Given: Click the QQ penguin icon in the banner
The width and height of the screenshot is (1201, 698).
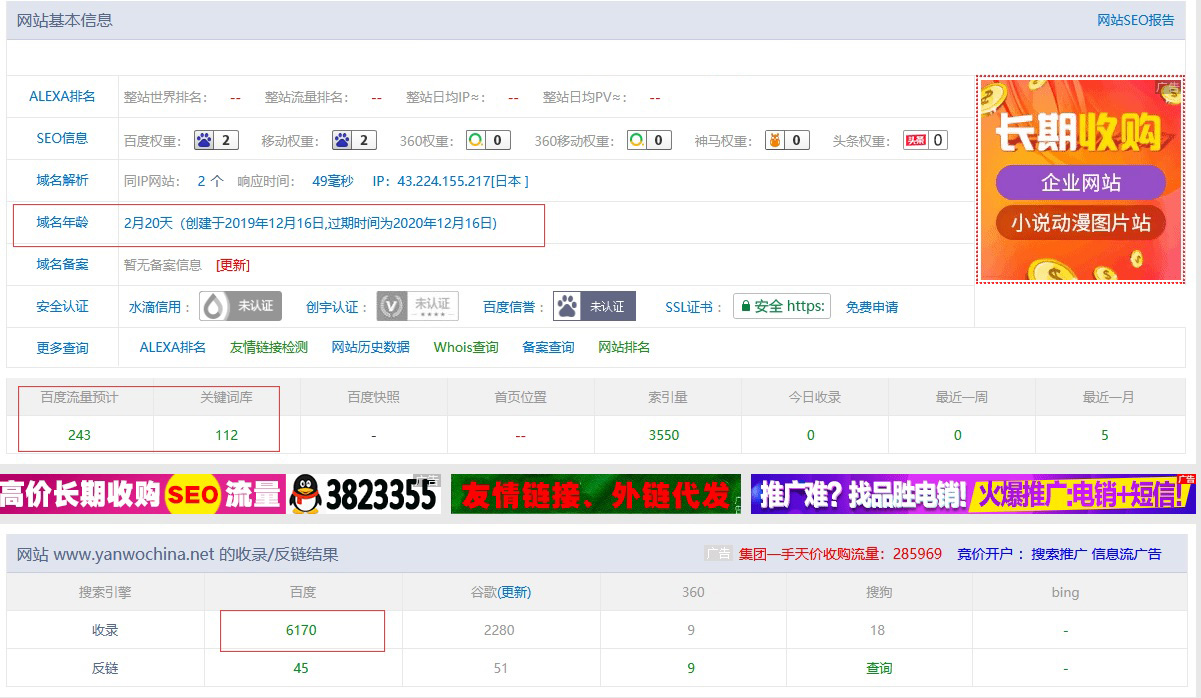Looking at the screenshot, I should (306, 494).
